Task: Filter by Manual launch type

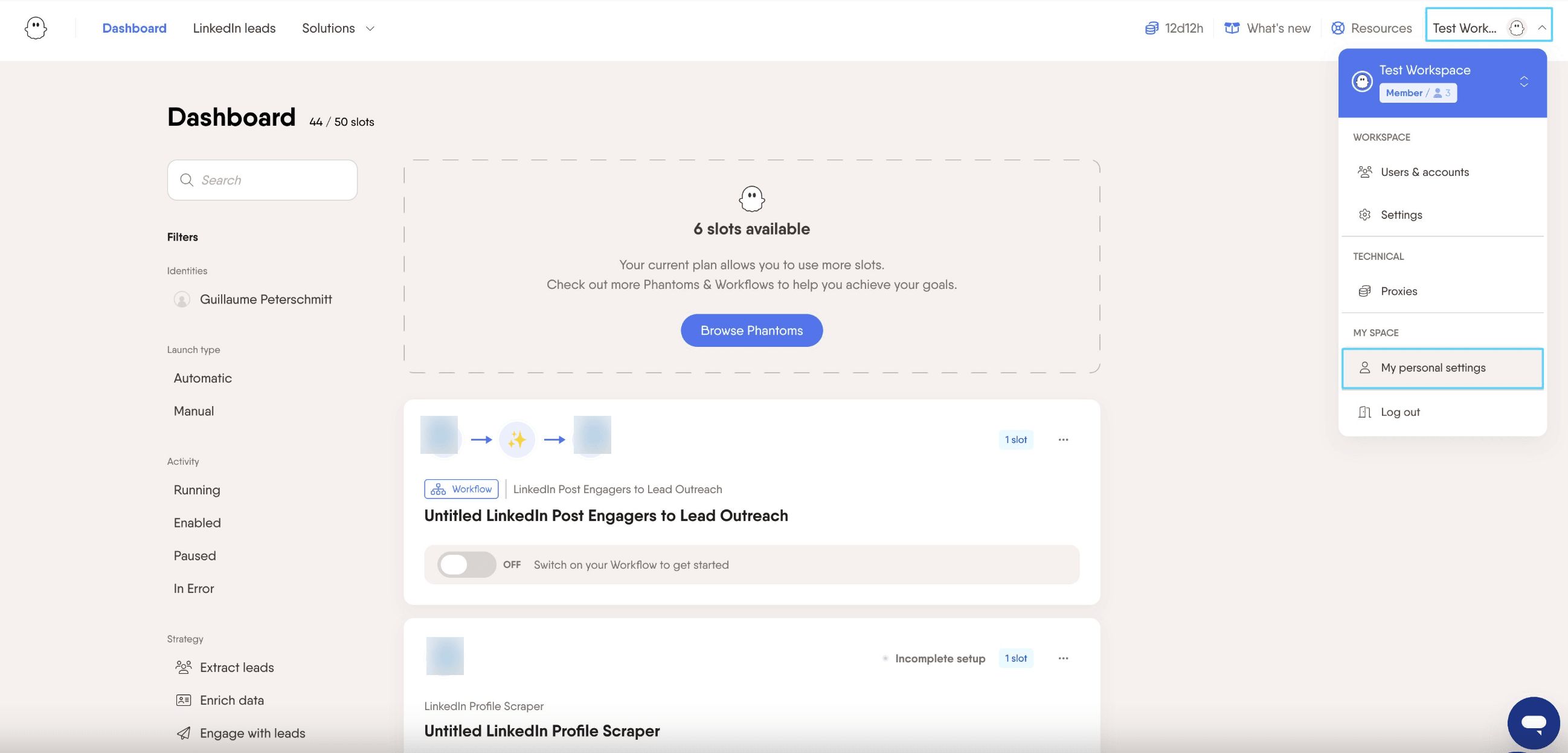Action: pyautogui.click(x=193, y=410)
